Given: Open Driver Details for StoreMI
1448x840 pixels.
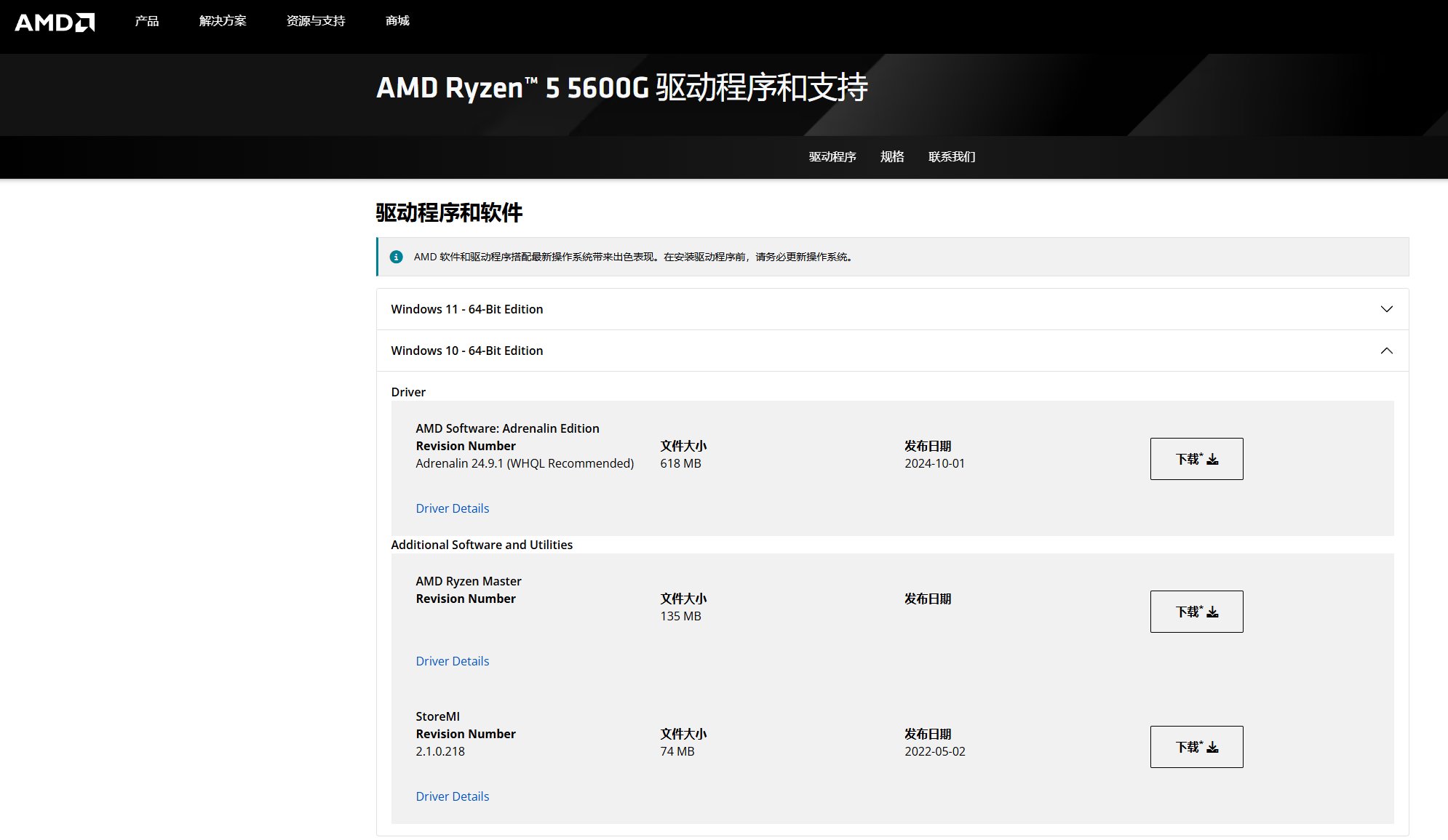Looking at the screenshot, I should (452, 796).
